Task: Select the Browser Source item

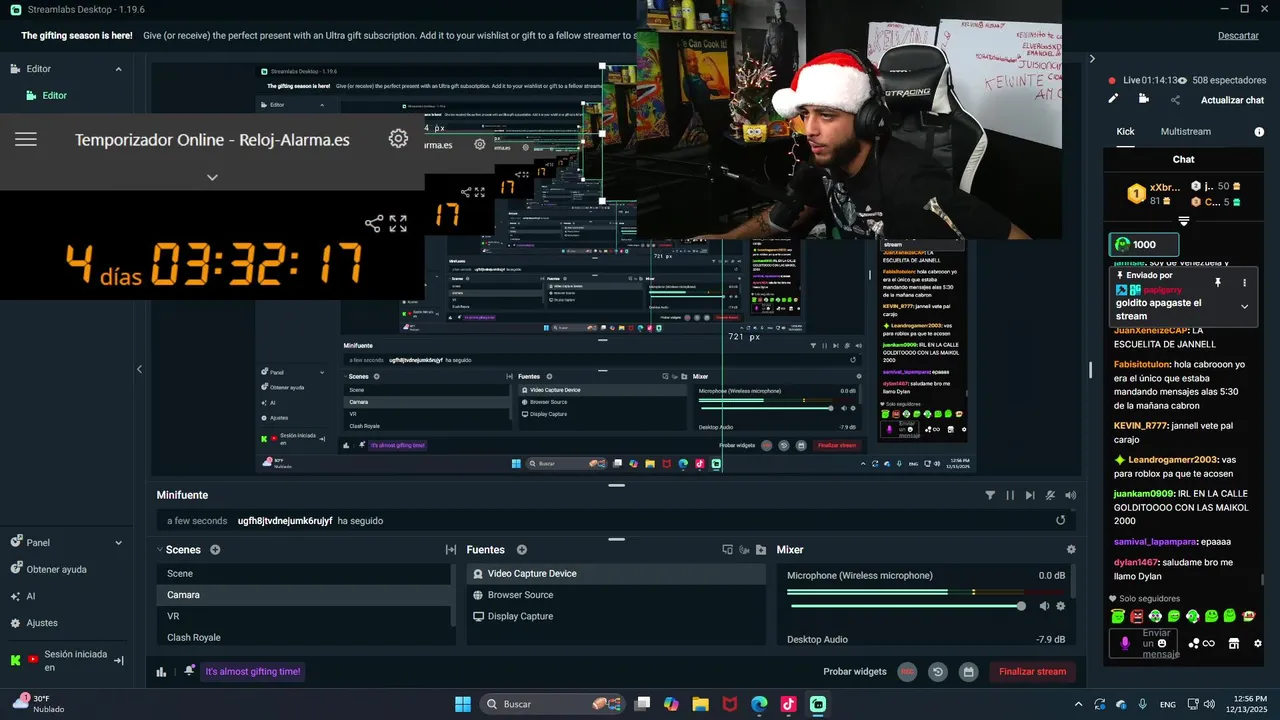Action: coord(617,595)
